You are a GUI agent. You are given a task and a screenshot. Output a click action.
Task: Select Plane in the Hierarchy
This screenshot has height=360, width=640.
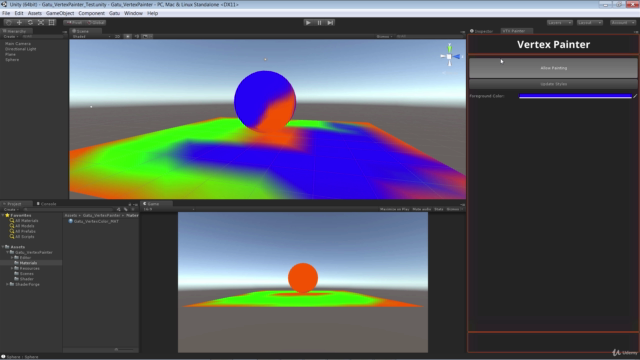10,54
